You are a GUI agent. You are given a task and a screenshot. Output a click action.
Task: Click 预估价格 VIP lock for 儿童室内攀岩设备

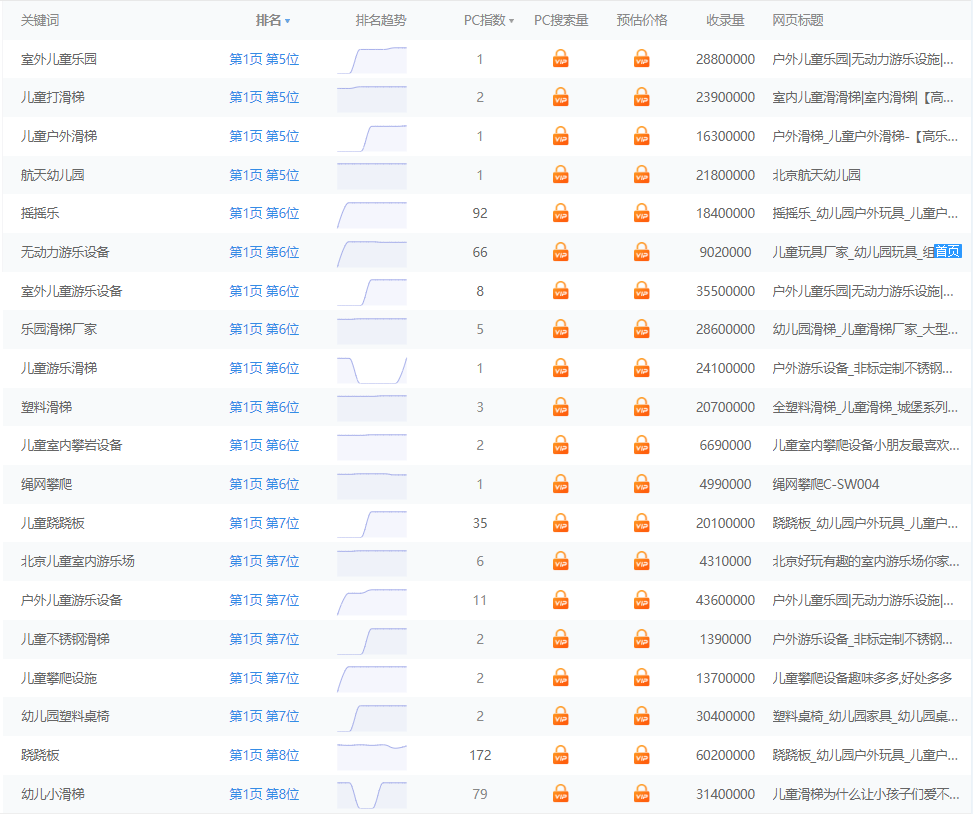(642, 445)
